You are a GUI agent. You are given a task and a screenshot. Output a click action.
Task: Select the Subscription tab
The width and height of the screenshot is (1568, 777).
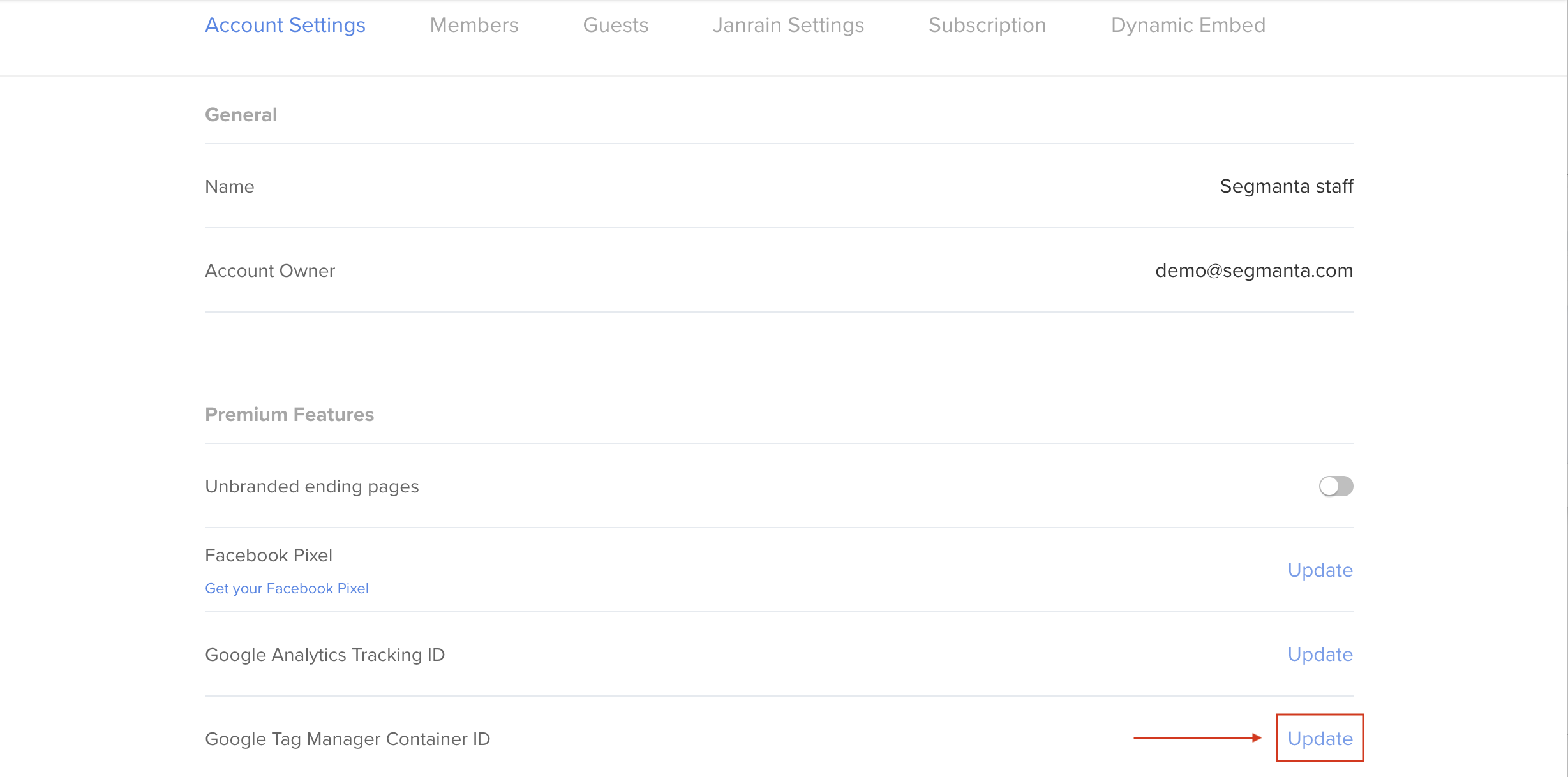pos(987,25)
